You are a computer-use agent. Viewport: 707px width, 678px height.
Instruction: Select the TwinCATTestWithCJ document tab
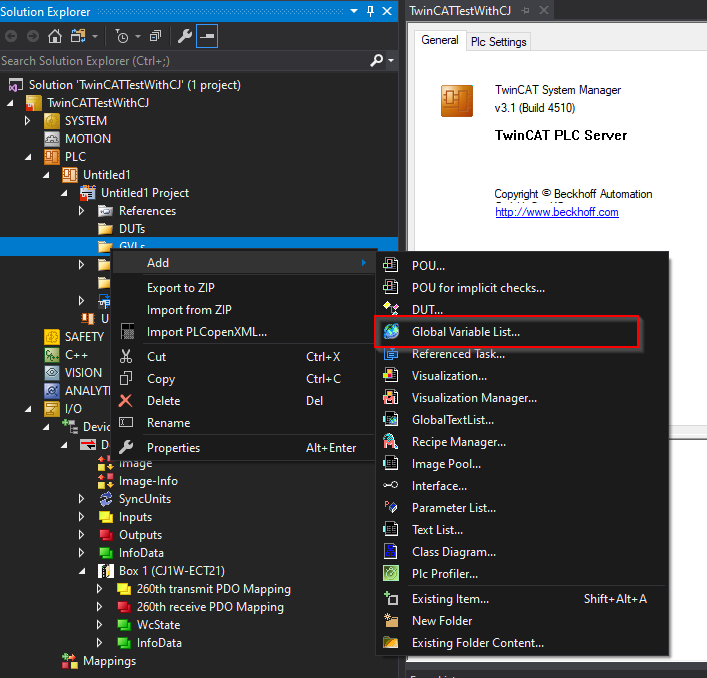460,10
